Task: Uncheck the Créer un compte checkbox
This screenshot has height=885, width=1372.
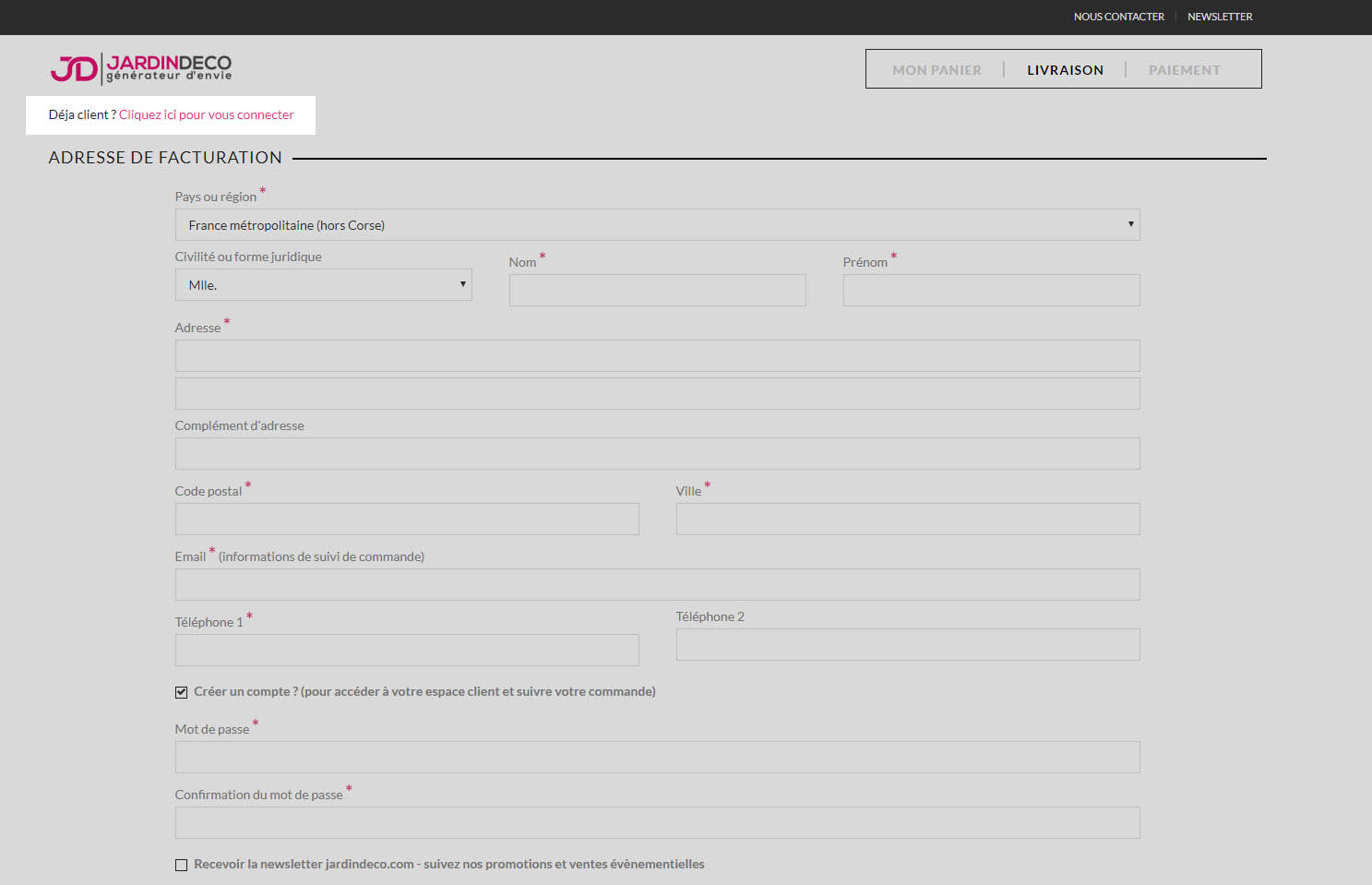Action: (182, 692)
